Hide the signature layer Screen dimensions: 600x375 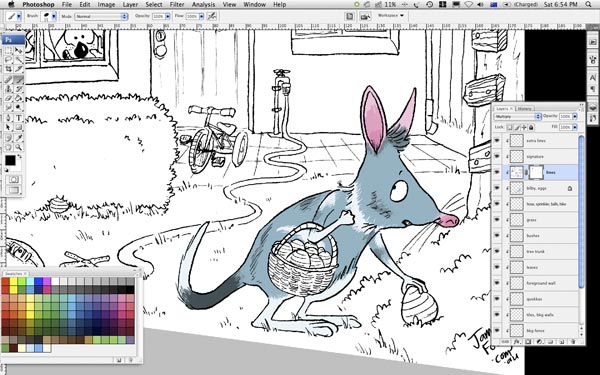(x=497, y=156)
